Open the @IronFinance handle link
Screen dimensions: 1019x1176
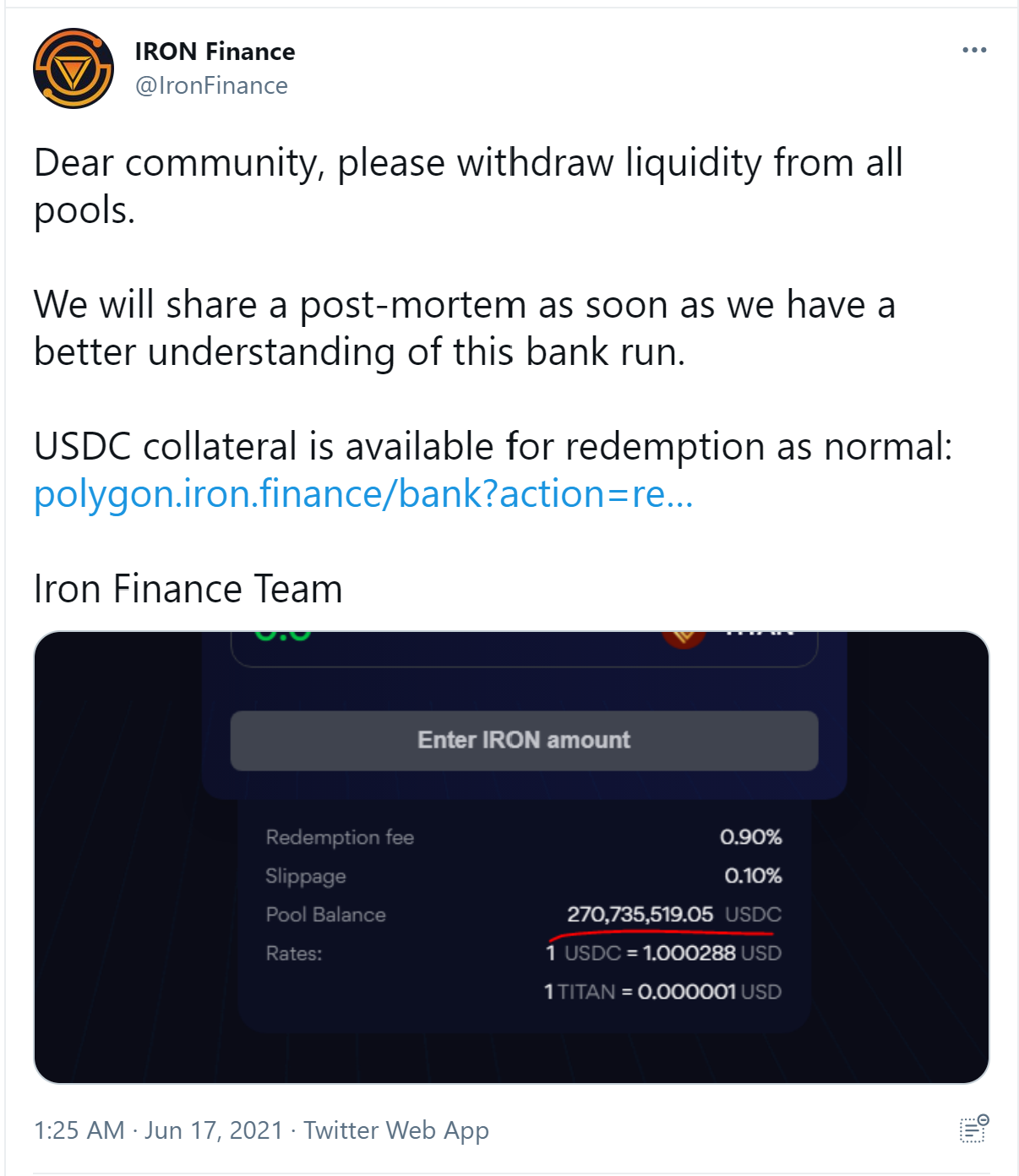[211, 85]
